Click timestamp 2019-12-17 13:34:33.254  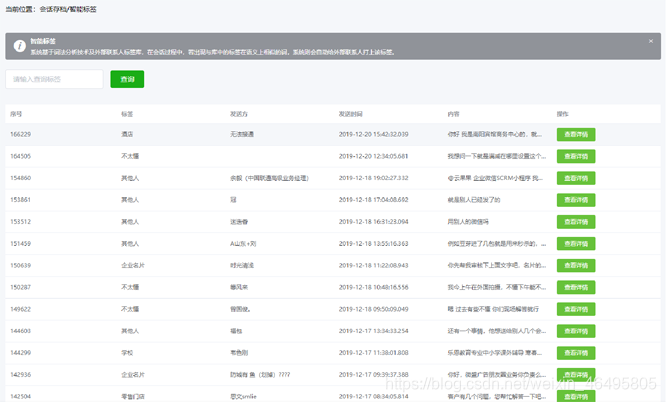[373, 331]
